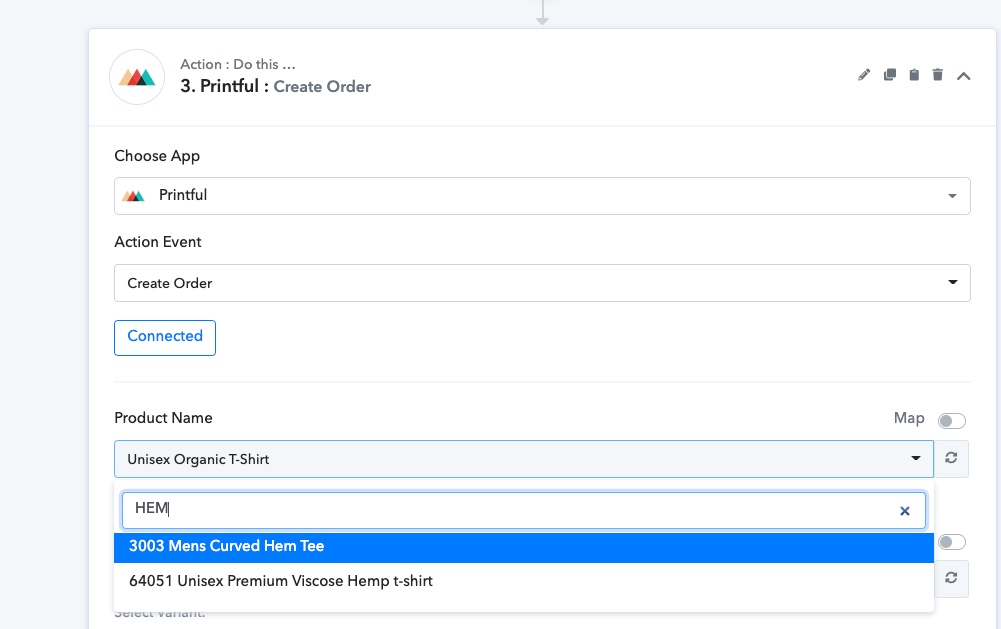Click the 3. Printful : Create Order title
This screenshot has height=629, width=1001.
(275, 86)
